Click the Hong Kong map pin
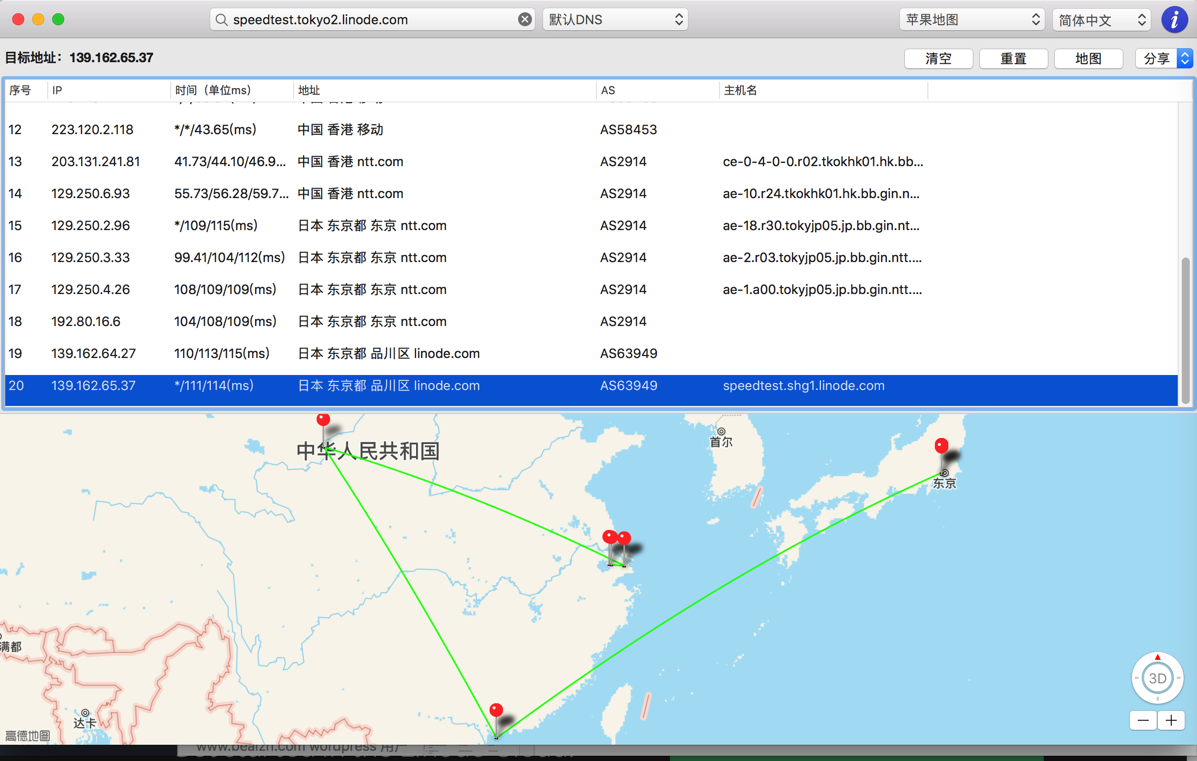Viewport: 1197px width, 761px height. [496, 711]
